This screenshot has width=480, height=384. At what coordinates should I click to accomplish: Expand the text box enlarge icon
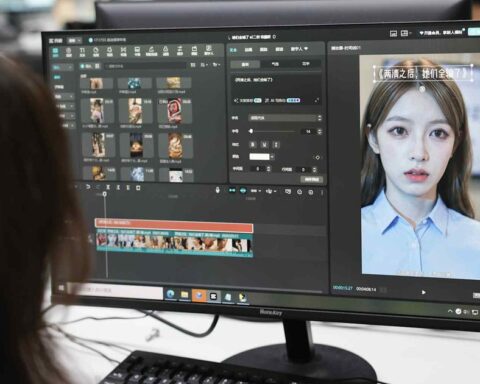tap(317, 100)
